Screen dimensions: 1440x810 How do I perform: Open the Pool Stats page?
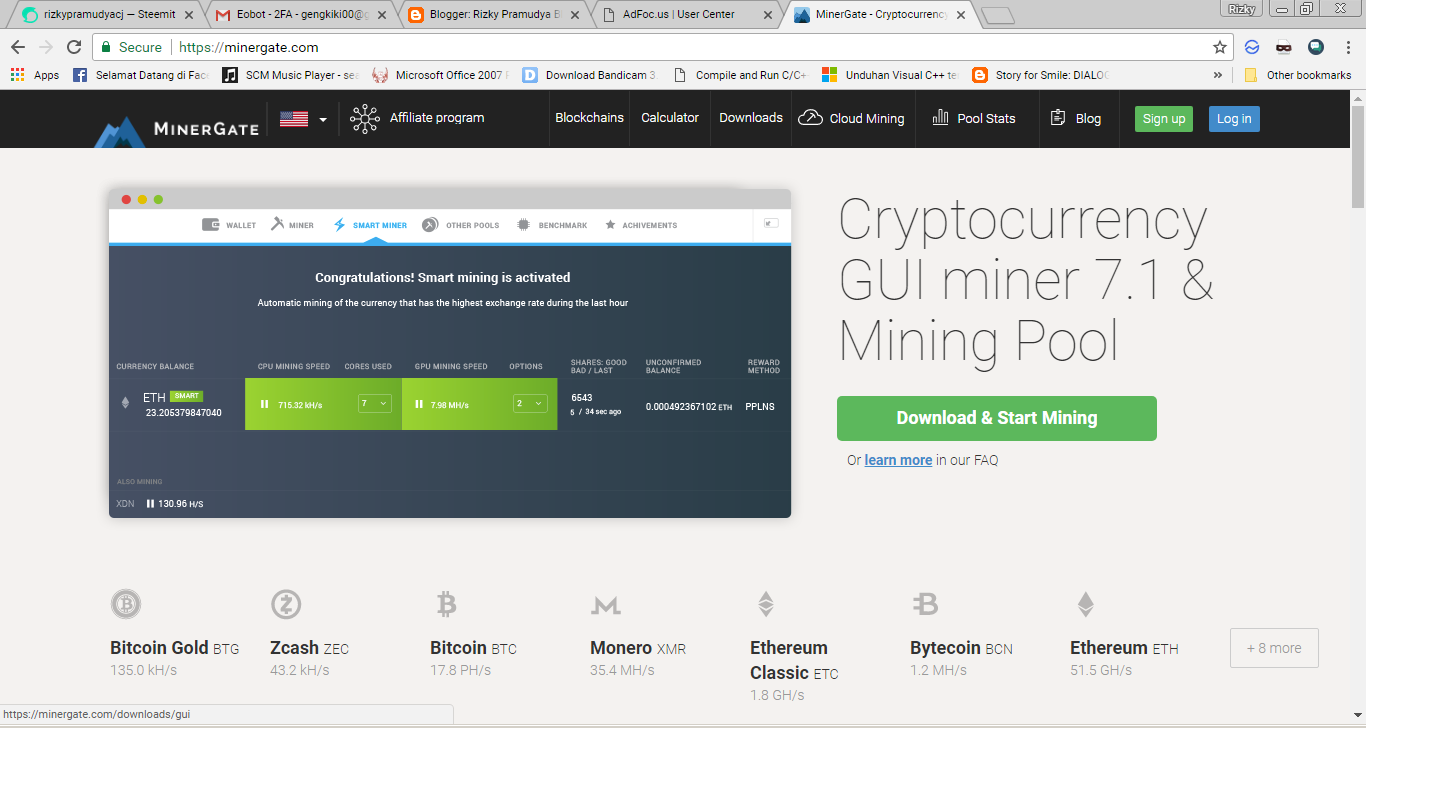(x=986, y=119)
